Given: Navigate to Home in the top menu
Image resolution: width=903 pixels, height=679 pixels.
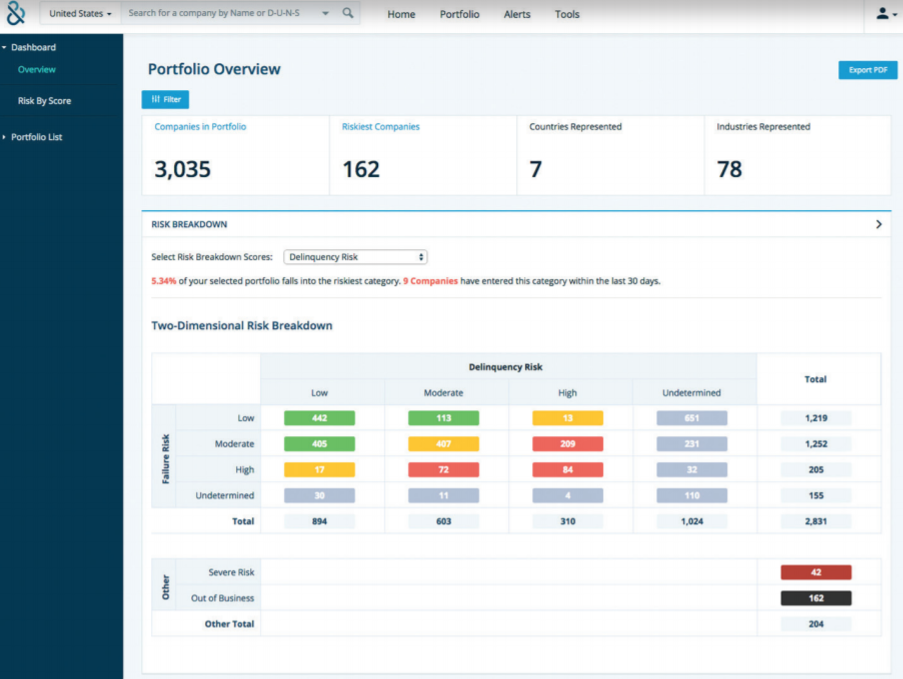Looking at the screenshot, I should (401, 14).
